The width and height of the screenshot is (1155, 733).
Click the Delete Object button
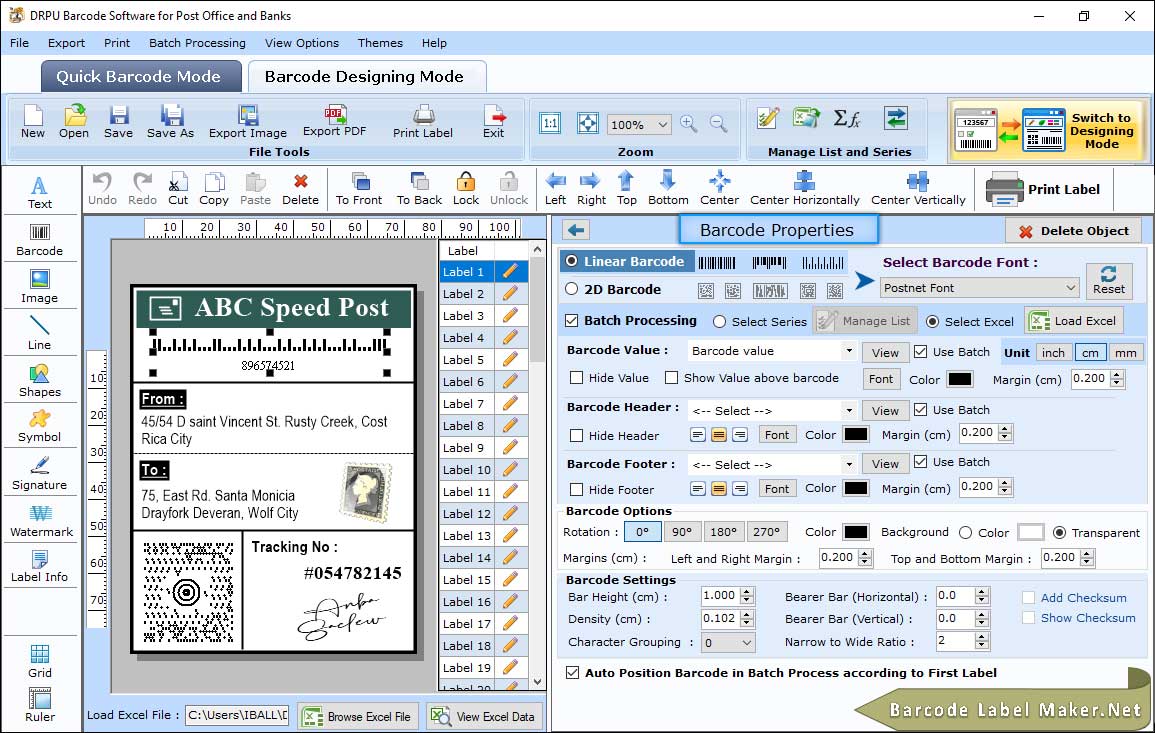pos(1073,231)
